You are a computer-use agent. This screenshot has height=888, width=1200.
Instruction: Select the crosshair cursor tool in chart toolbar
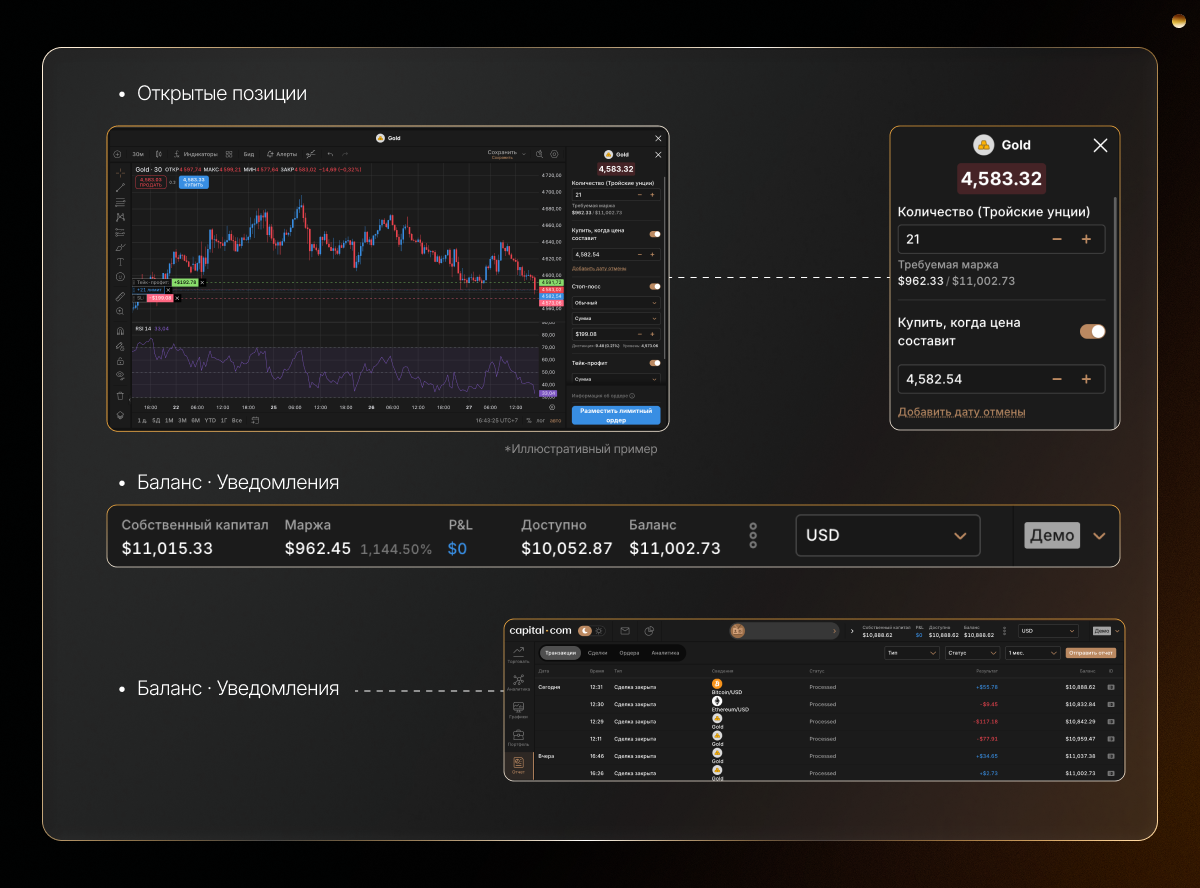point(120,173)
